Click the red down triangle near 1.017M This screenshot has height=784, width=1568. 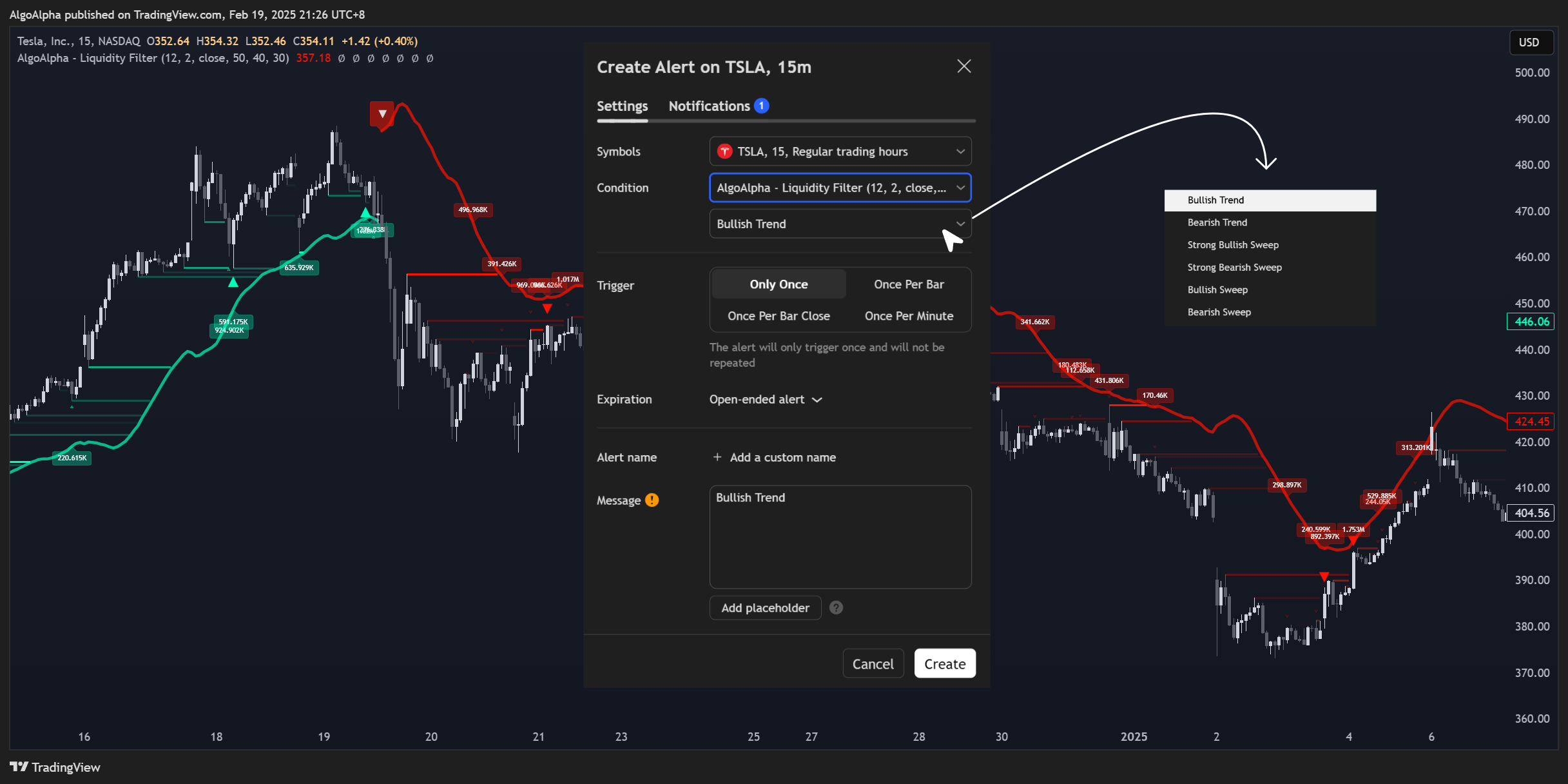point(547,309)
